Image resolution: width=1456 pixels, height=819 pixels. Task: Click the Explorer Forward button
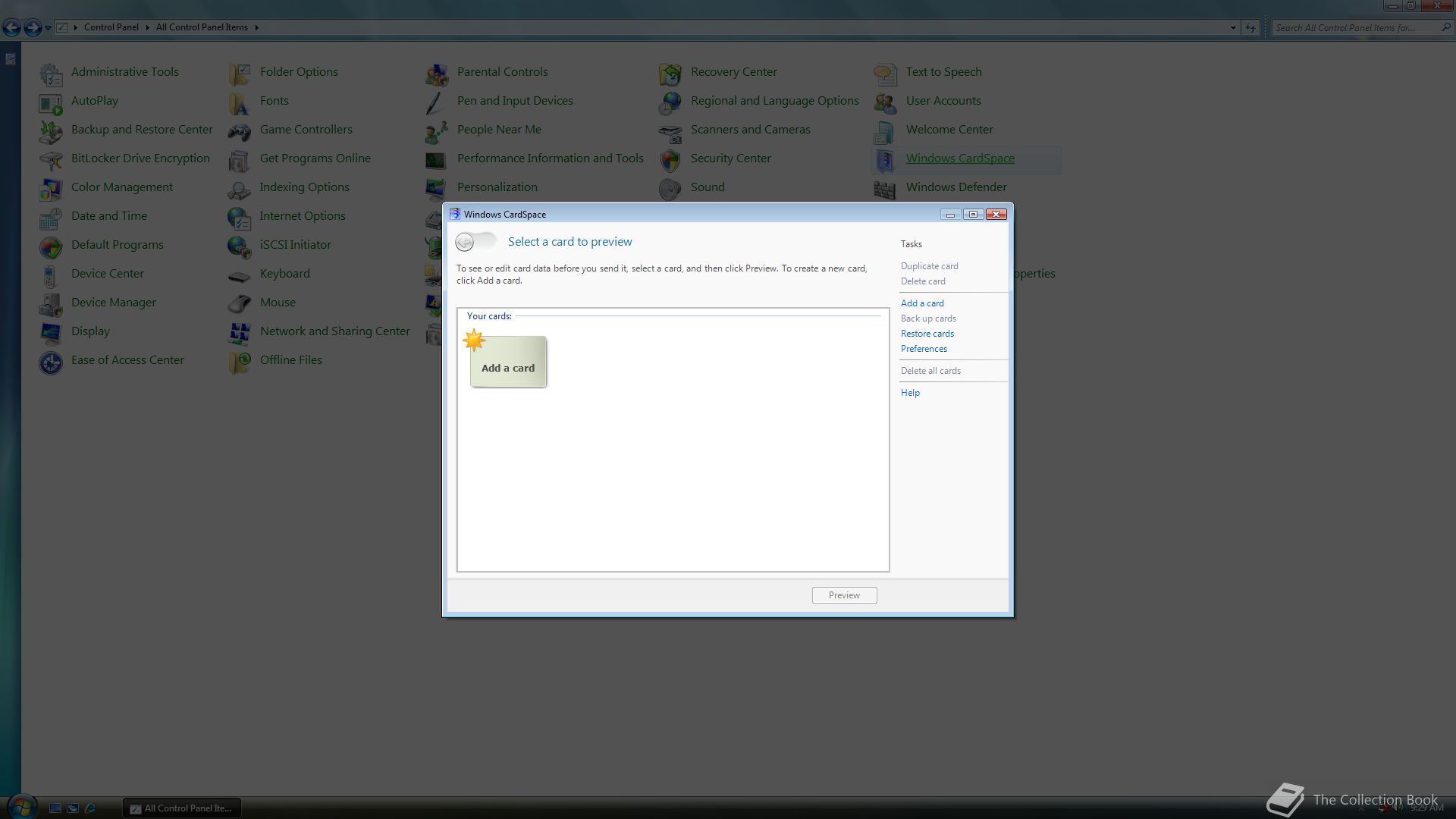tap(33, 28)
